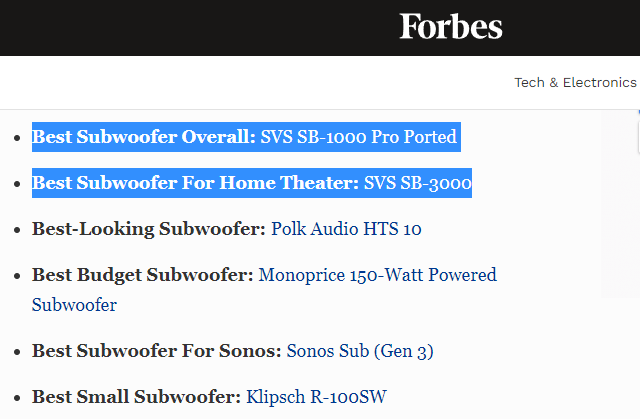Visit the Monoprice 150-Watt Powered Subwoofer link
The image size is (640, 419).
click(377, 275)
